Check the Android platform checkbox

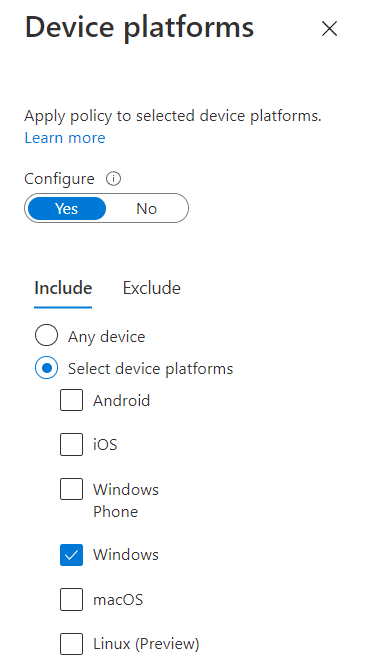(71, 400)
